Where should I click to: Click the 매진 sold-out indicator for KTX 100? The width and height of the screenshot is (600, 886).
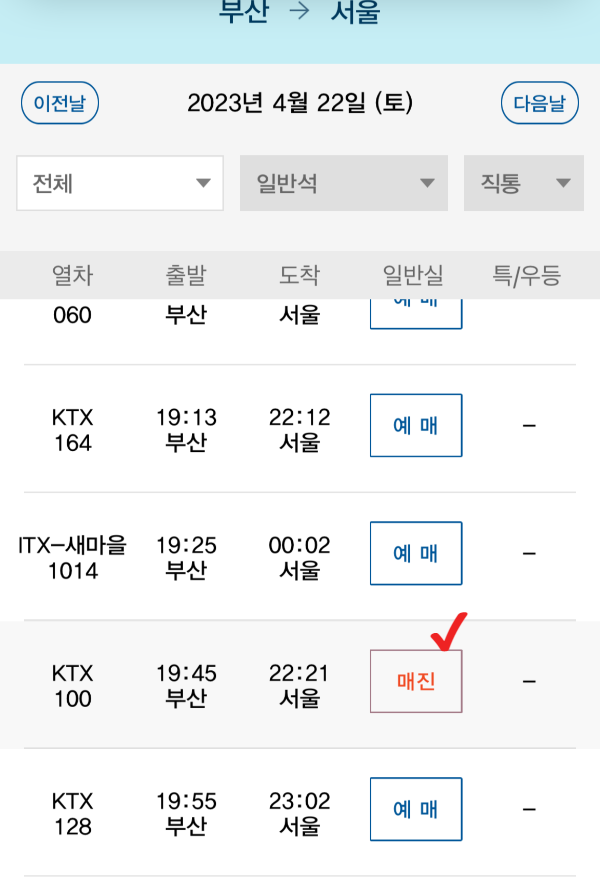[x=415, y=681]
